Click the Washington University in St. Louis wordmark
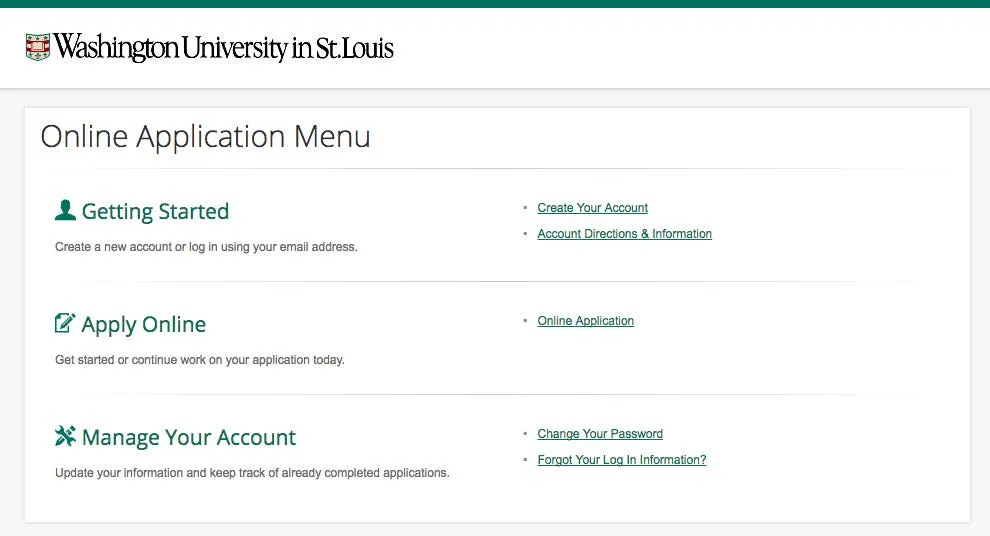 click(224, 47)
